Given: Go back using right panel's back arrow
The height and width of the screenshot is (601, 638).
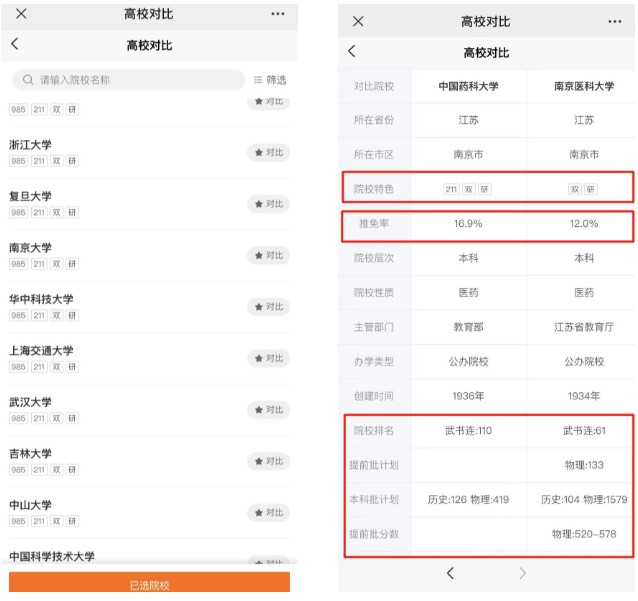Looking at the screenshot, I should pyautogui.click(x=352, y=52).
